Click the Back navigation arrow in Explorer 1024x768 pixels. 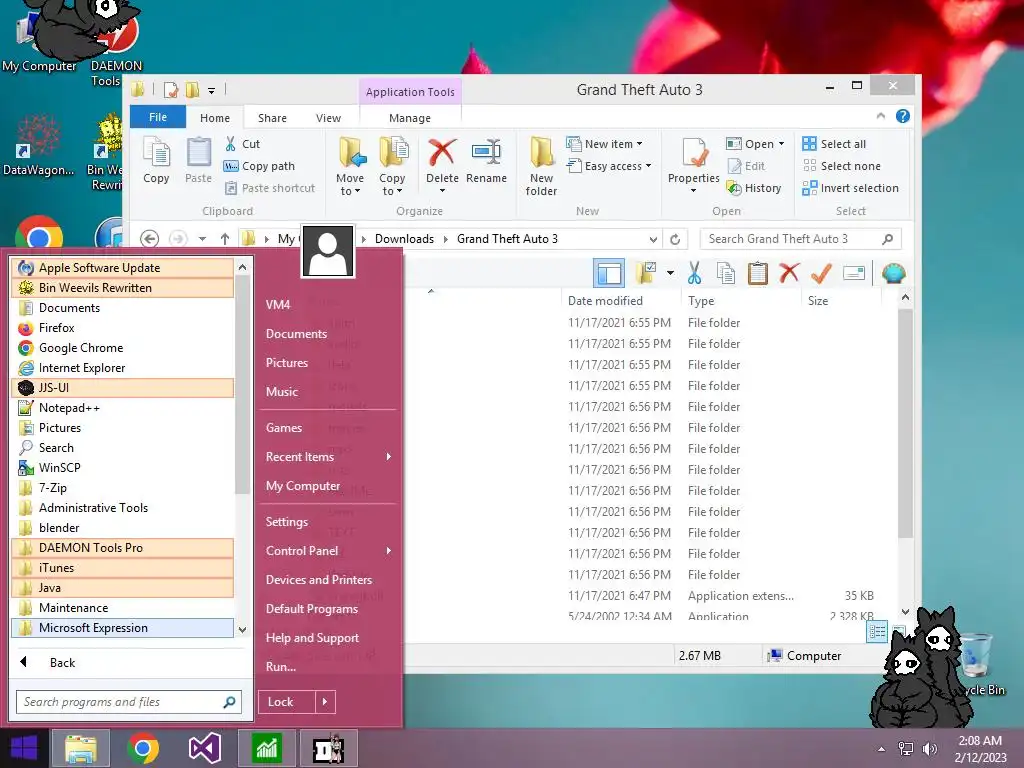(x=150, y=239)
